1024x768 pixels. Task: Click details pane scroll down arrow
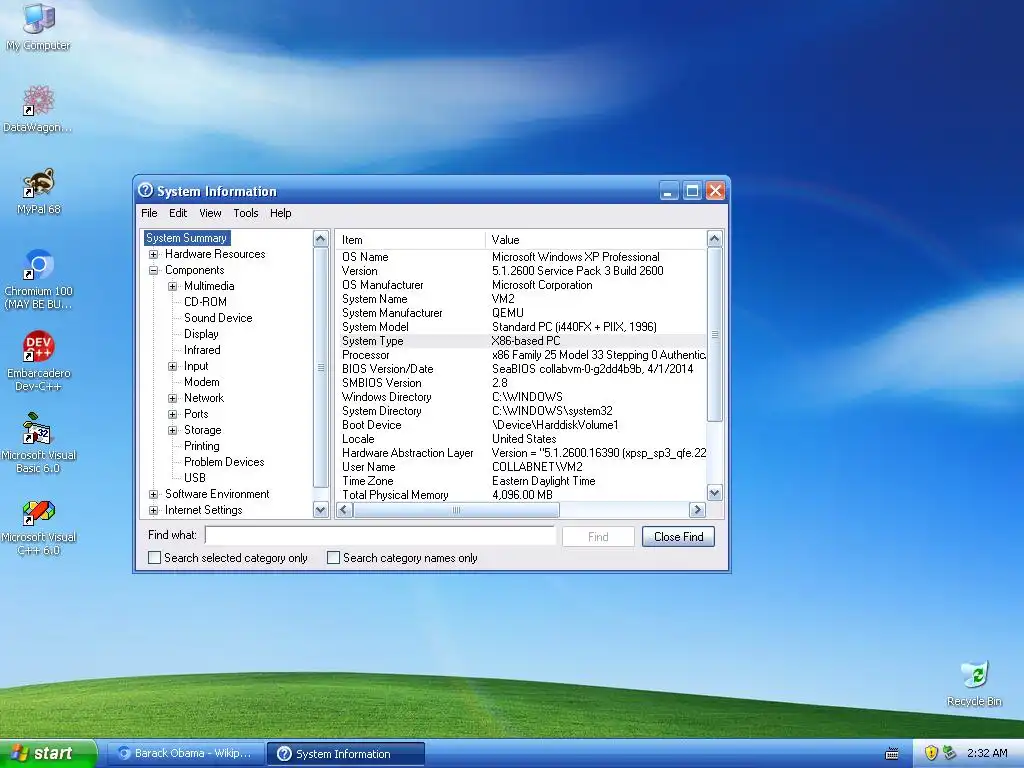714,493
